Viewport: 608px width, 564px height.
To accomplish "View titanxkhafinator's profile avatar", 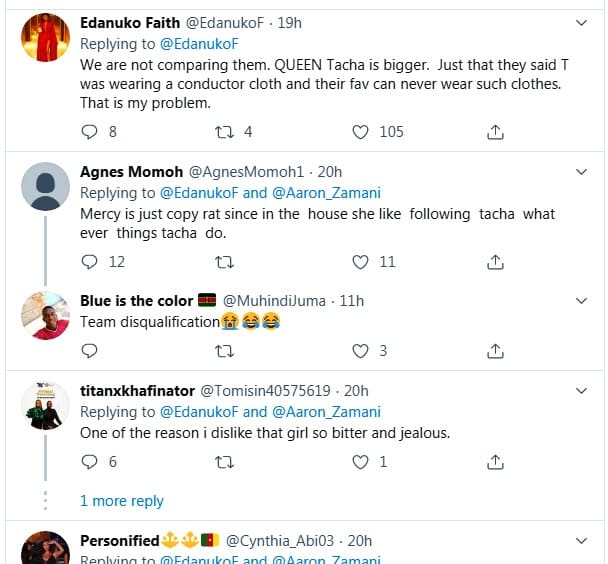I will click(x=45, y=407).
